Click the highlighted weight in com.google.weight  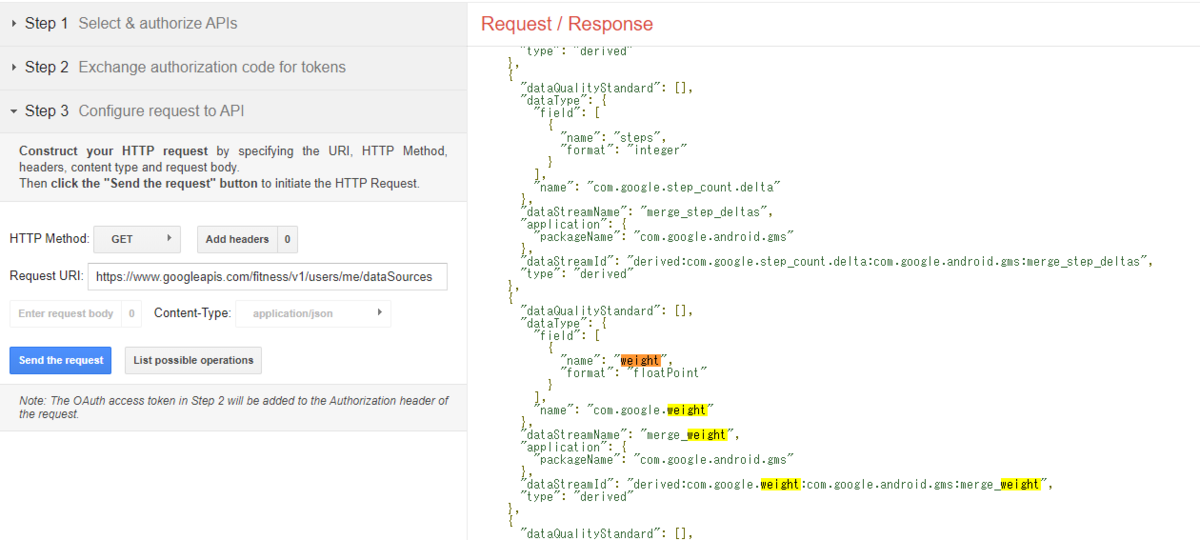pos(686,410)
